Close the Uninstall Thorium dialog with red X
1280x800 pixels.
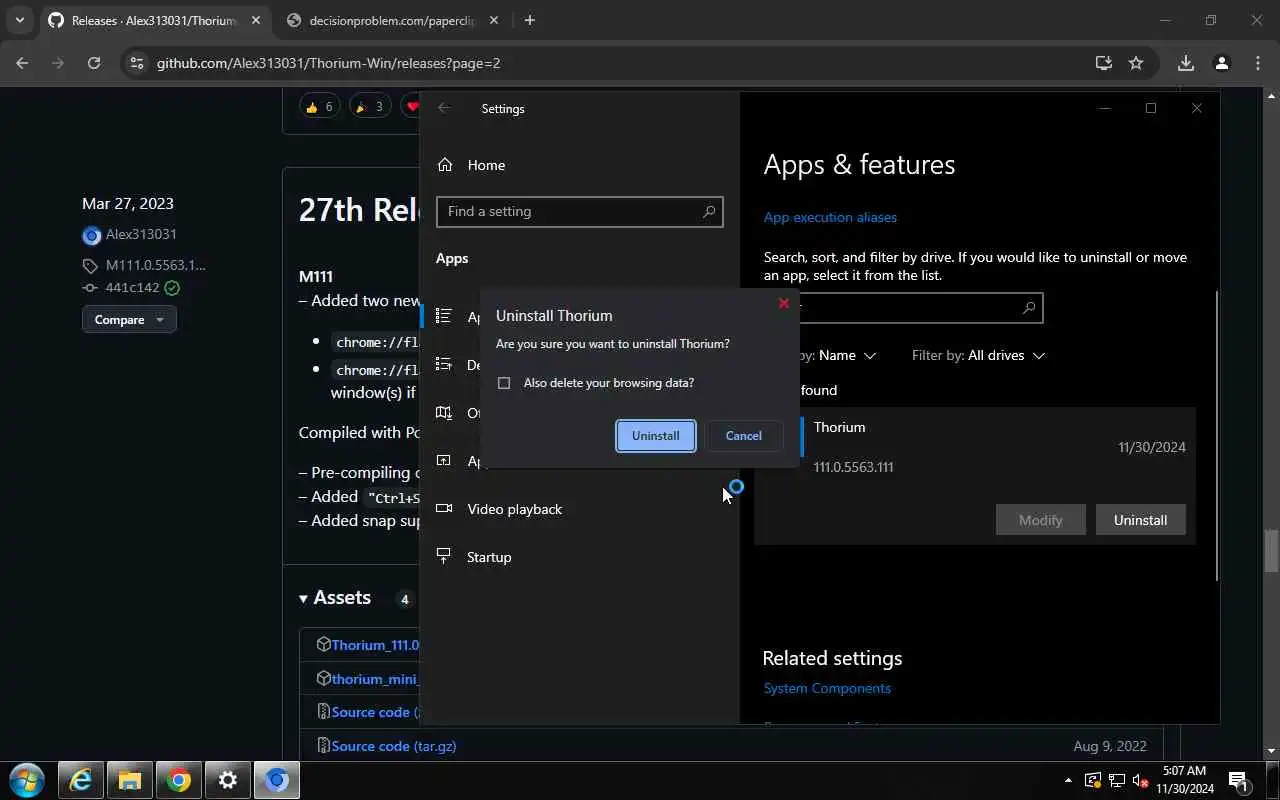click(x=784, y=303)
